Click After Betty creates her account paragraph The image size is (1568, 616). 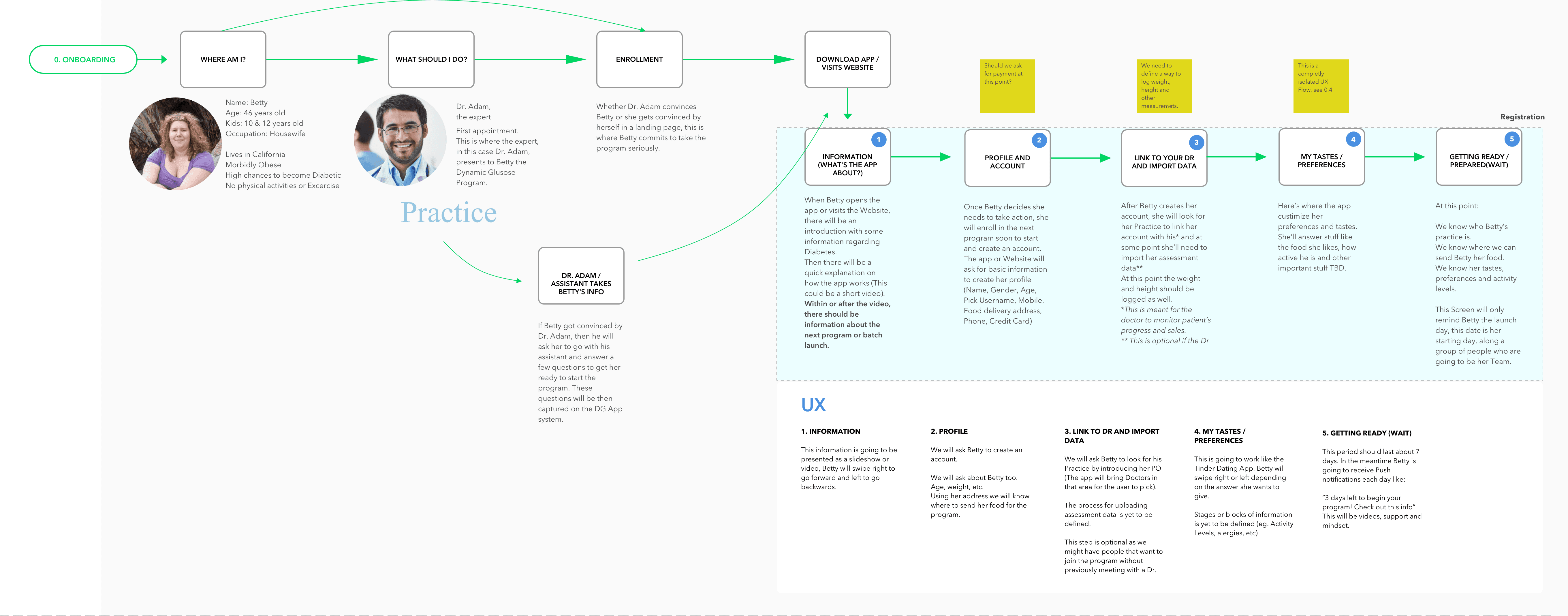(1164, 253)
